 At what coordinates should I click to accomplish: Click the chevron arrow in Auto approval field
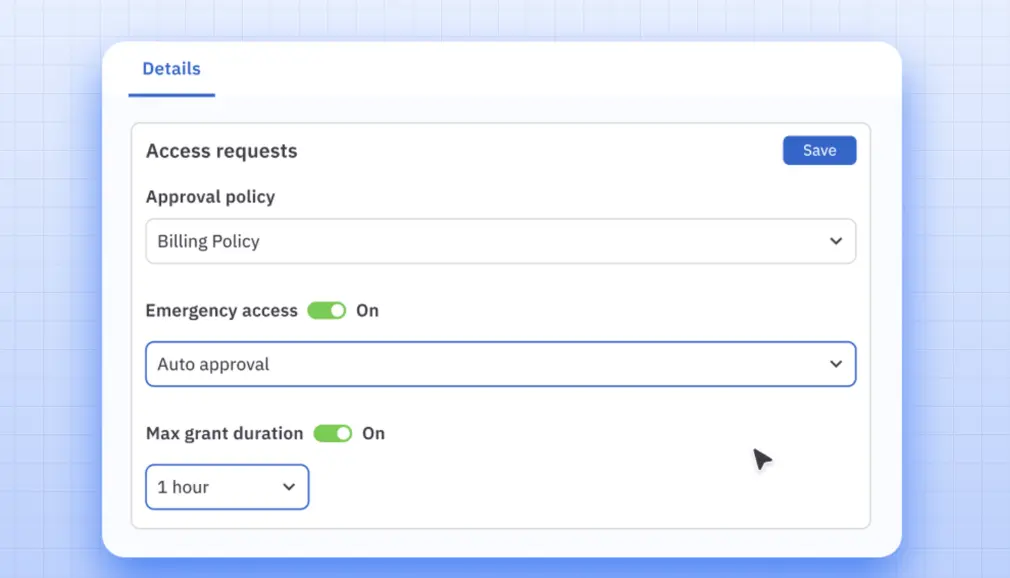pos(836,364)
